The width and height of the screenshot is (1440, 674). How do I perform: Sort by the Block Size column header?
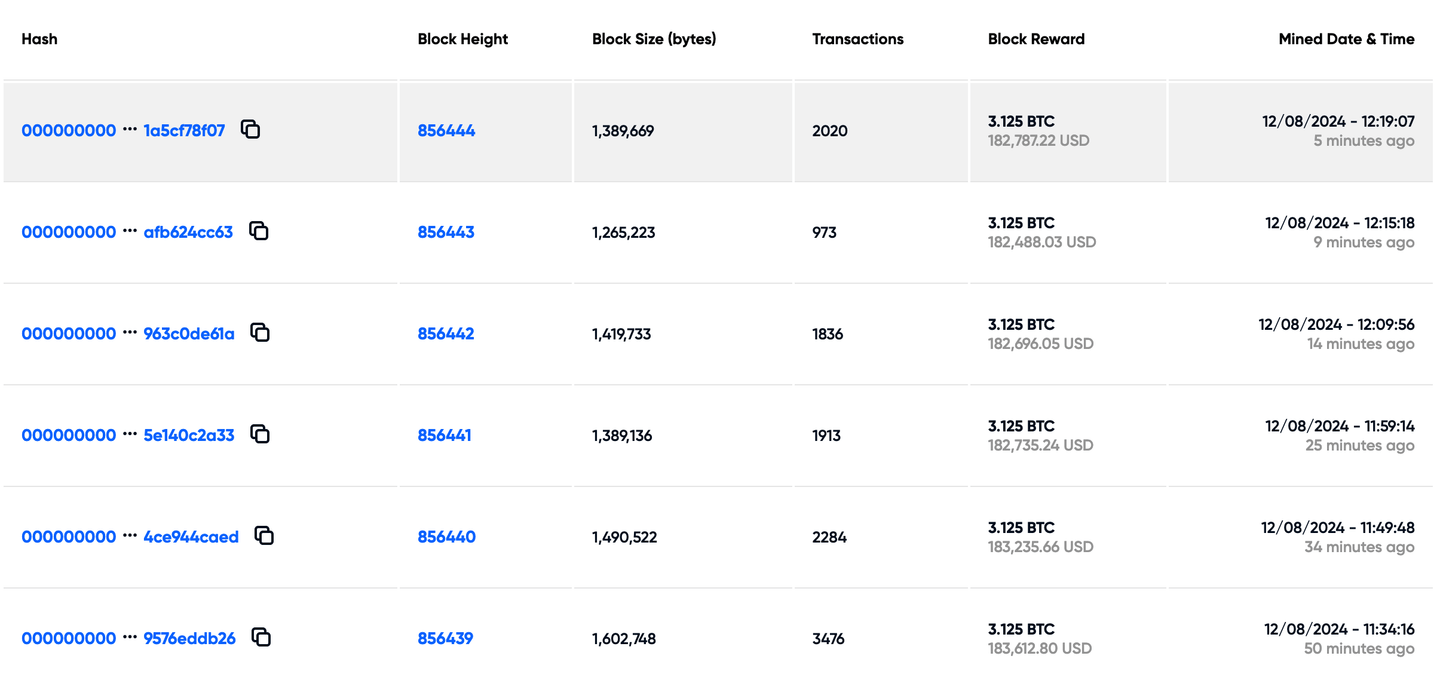click(654, 39)
